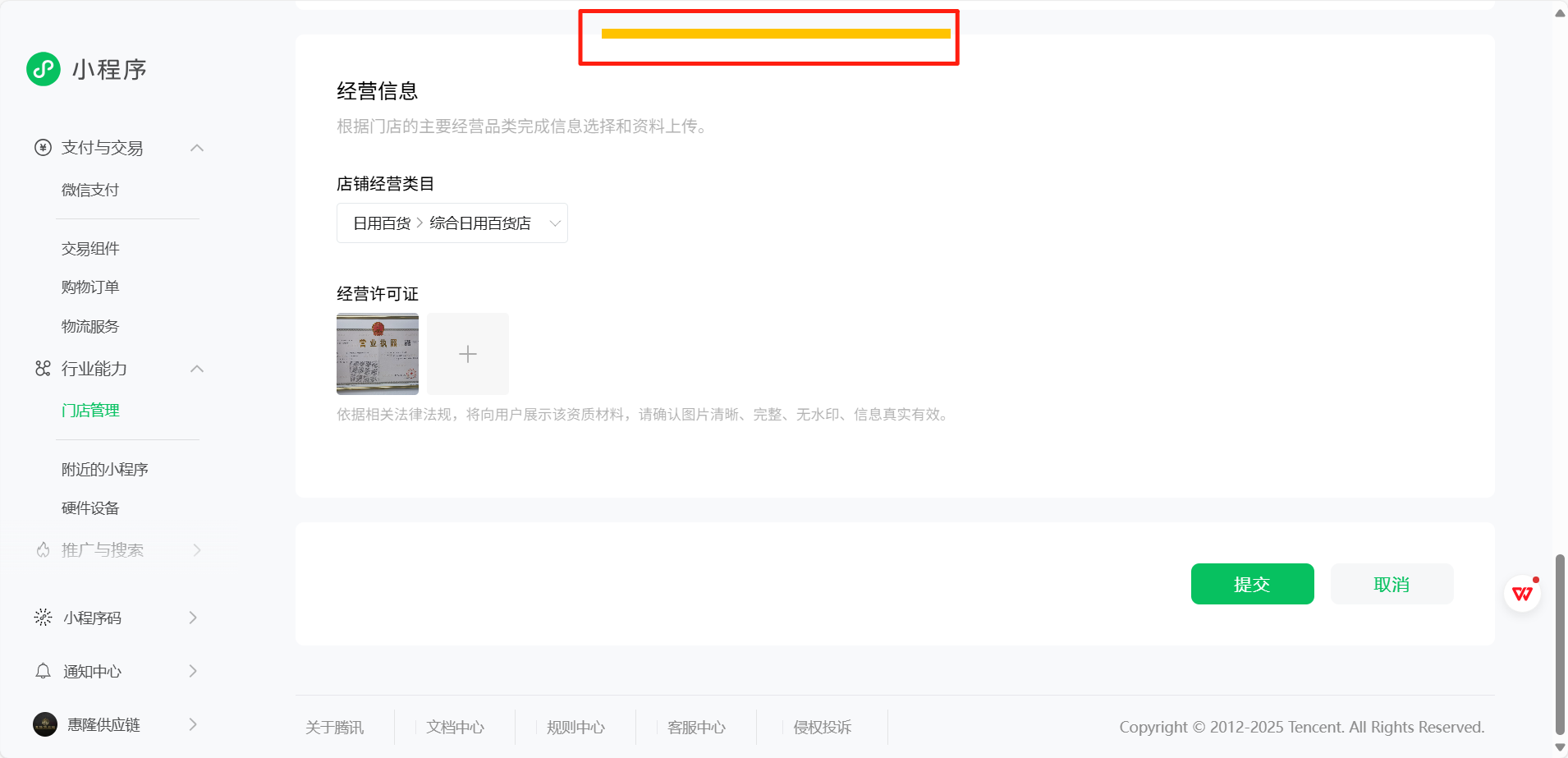
Task: Click the 小程序码 sunburst icon
Action: pos(43,618)
